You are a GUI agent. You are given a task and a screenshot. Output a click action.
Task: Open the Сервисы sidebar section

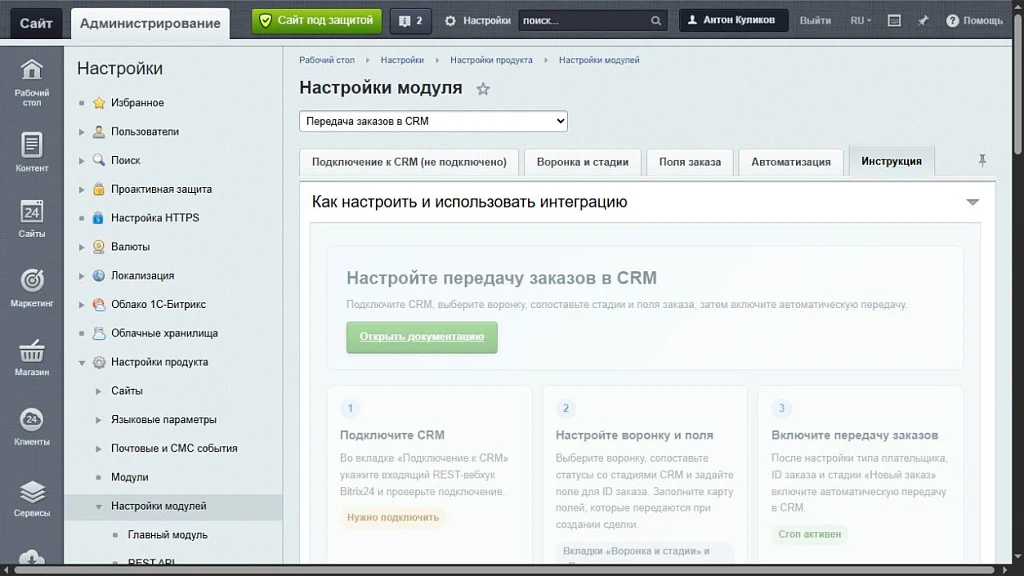tap(31, 498)
